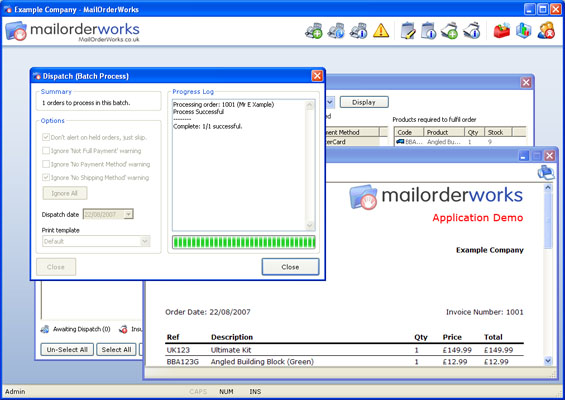The width and height of the screenshot is (565, 400).
Task: Toggle Ignore 'No Shipping Method' warning checkbox
Action: pos(46,177)
